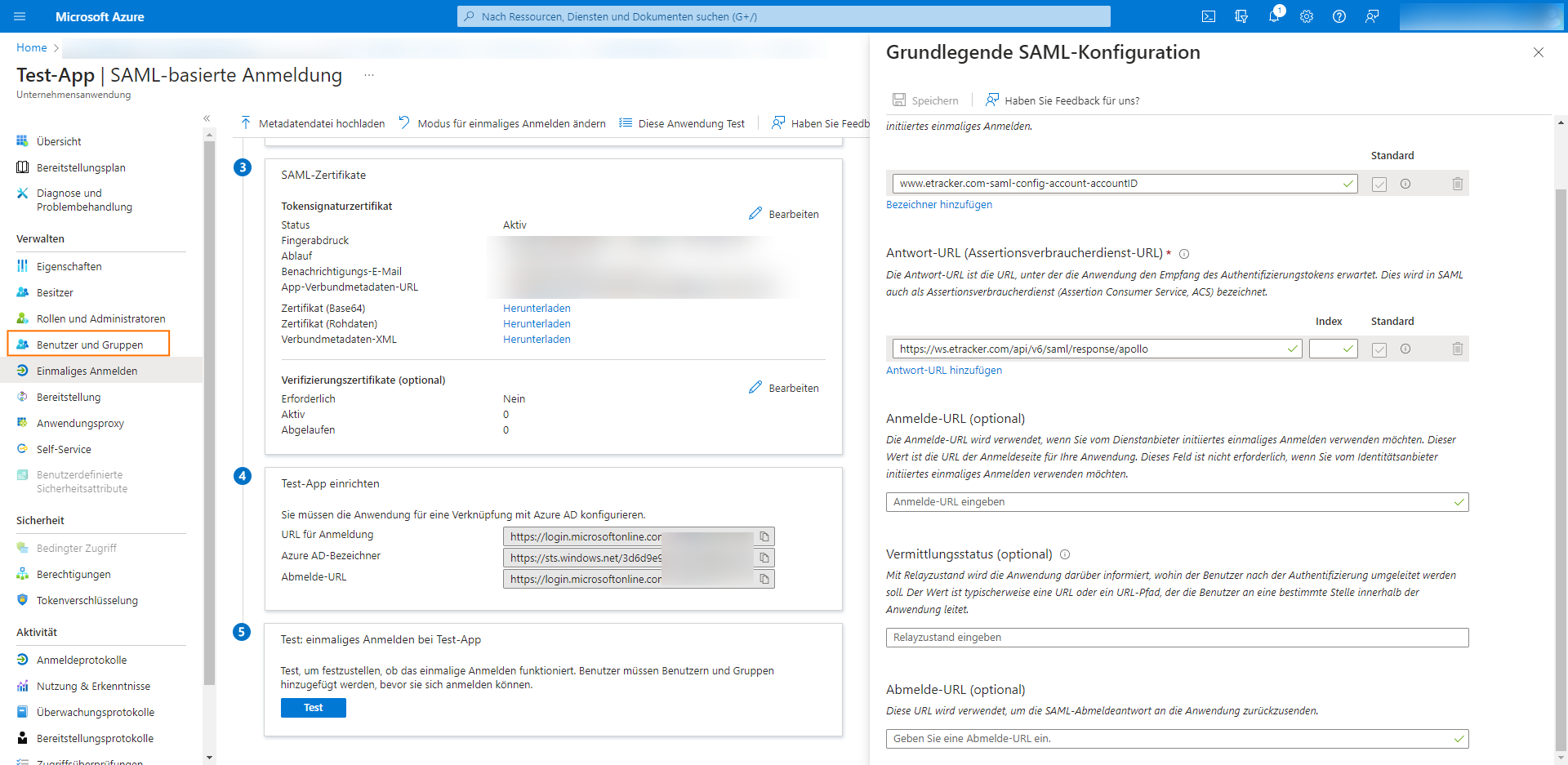Click the Relayzustand input field
The width and height of the screenshot is (1568, 765).
pyautogui.click(x=1177, y=638)
